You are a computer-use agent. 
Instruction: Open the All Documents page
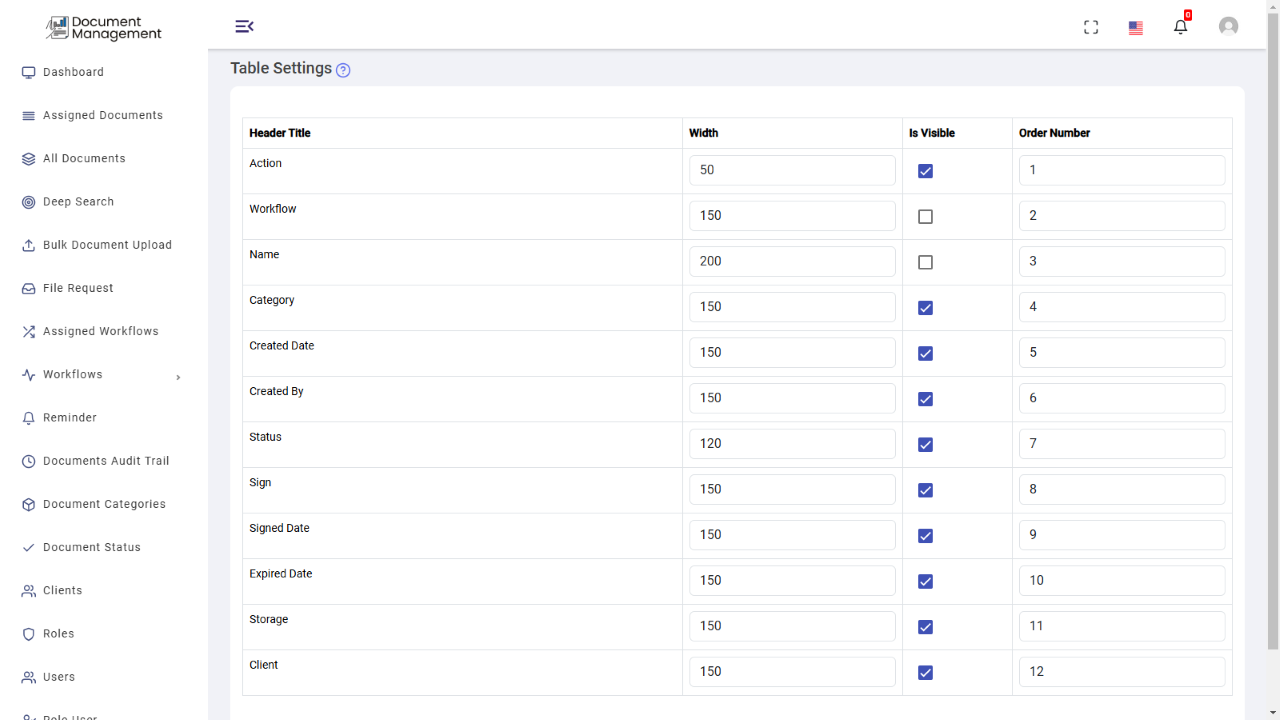click(84, 158)
